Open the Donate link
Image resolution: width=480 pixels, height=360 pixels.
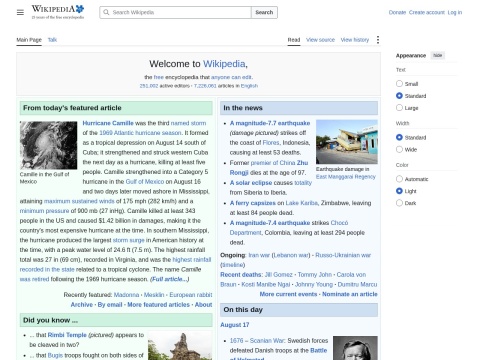[397, 12]
